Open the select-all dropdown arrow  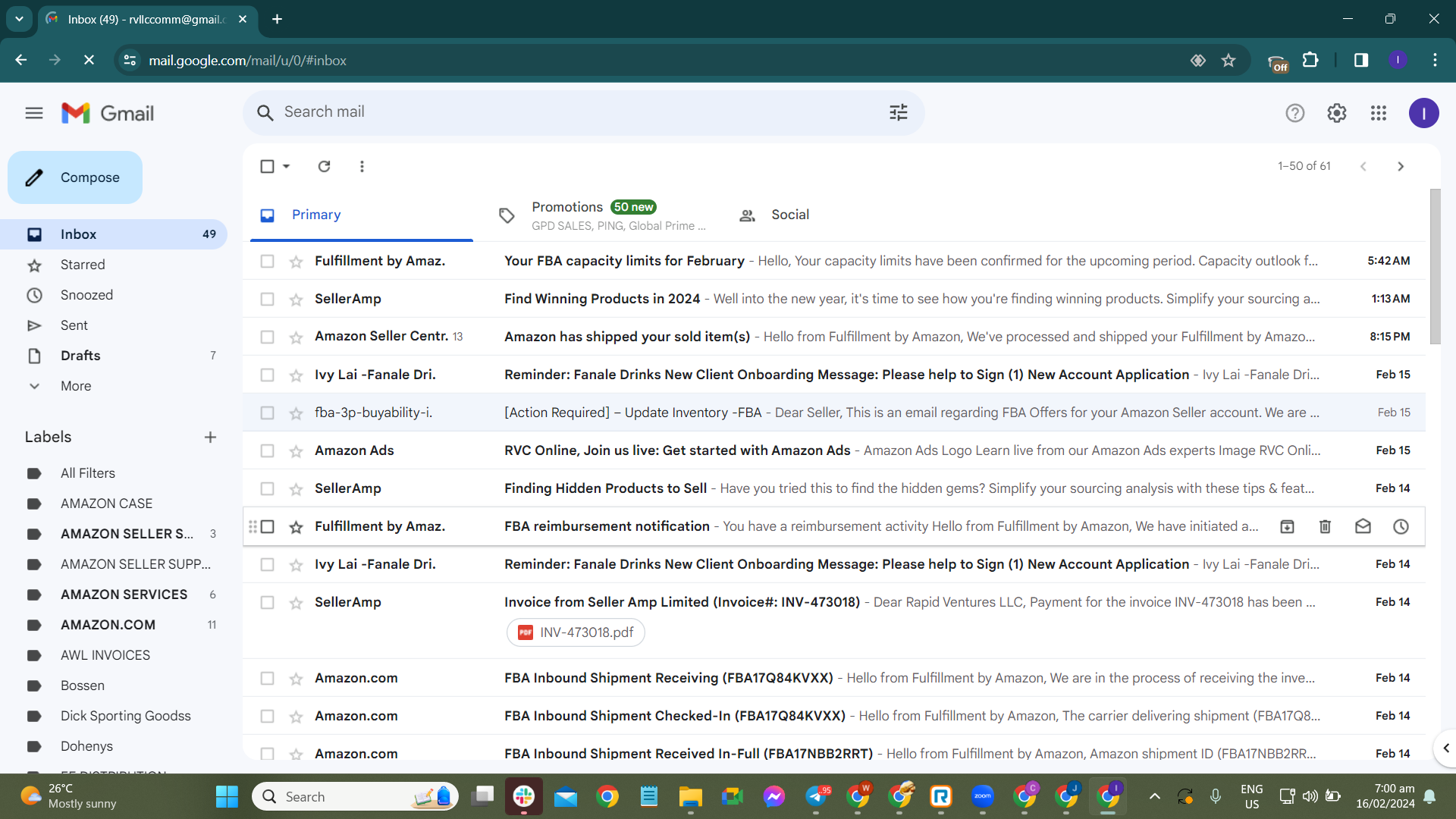coord(287,166)
